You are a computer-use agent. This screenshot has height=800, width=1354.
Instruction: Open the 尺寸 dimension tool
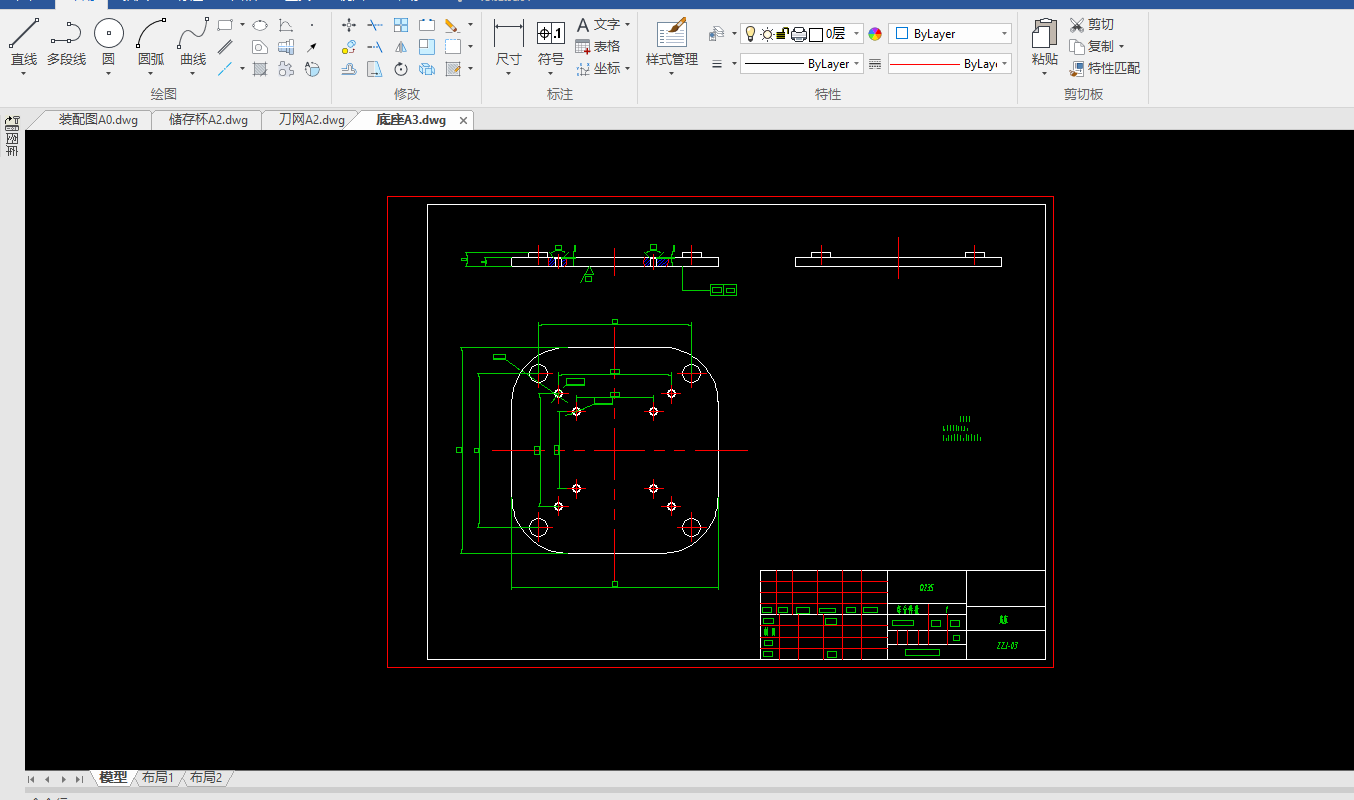(509, 43)
